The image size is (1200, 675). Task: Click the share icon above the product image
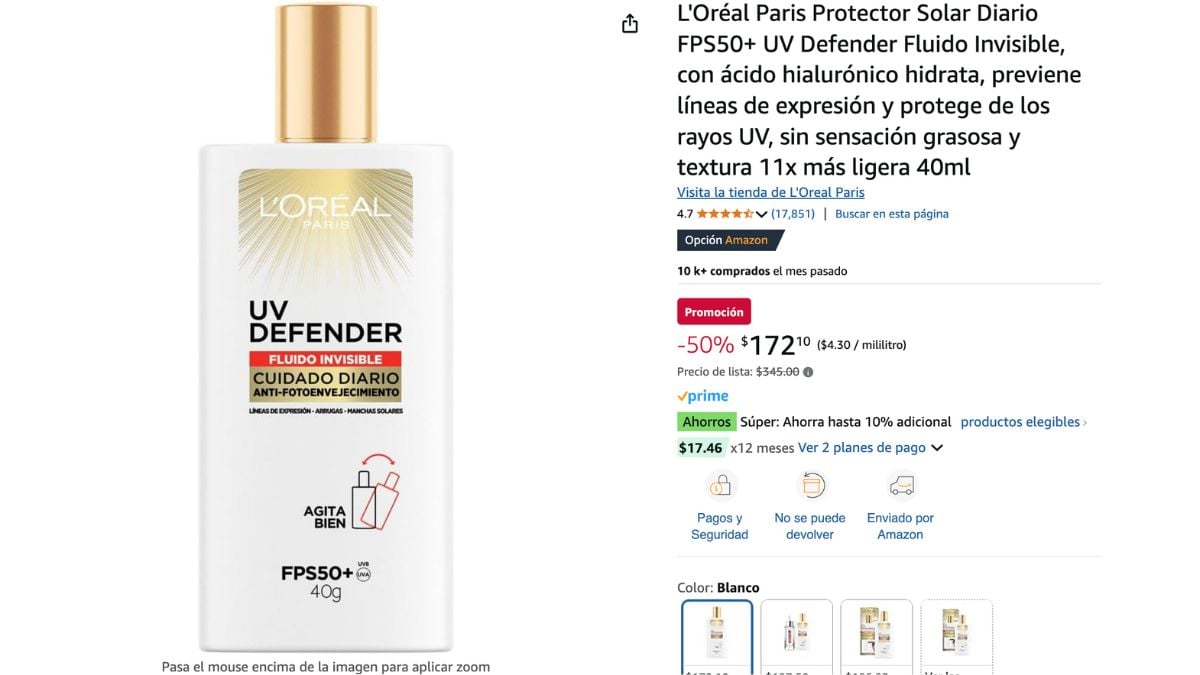click(x=630, y=23)
